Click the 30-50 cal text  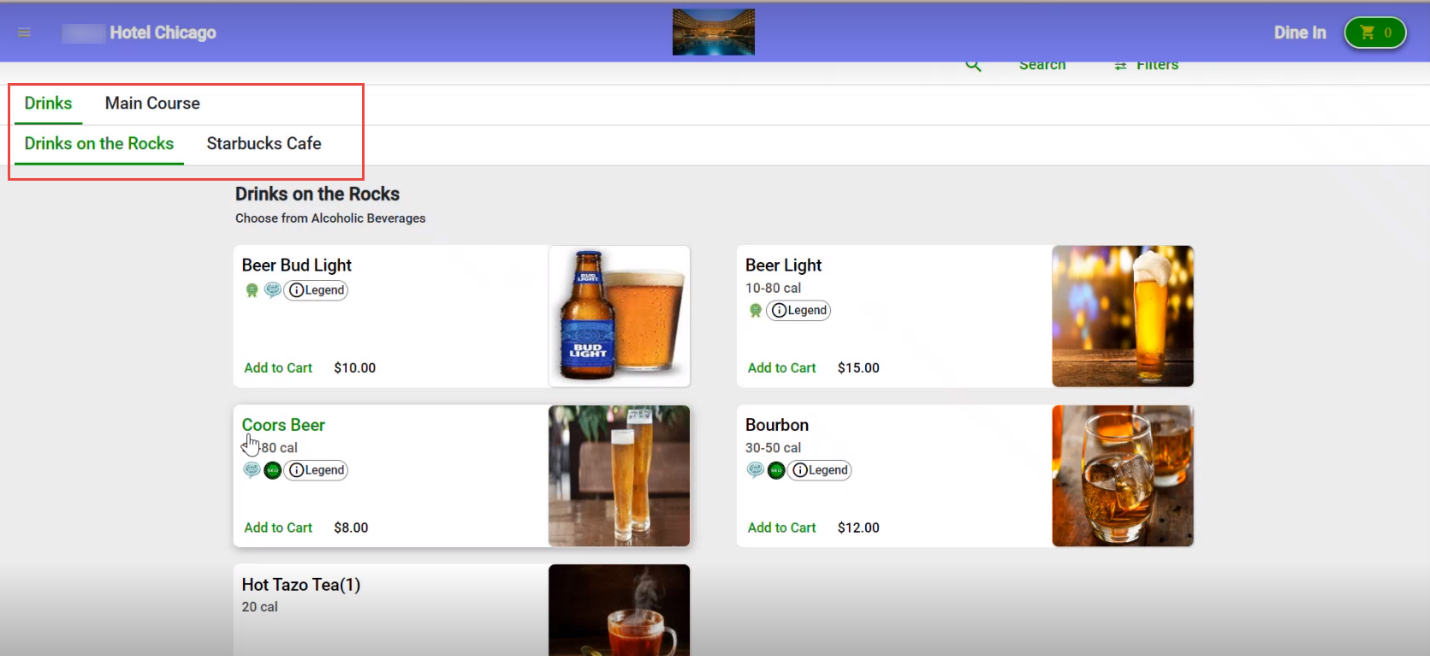pos(773,448)
